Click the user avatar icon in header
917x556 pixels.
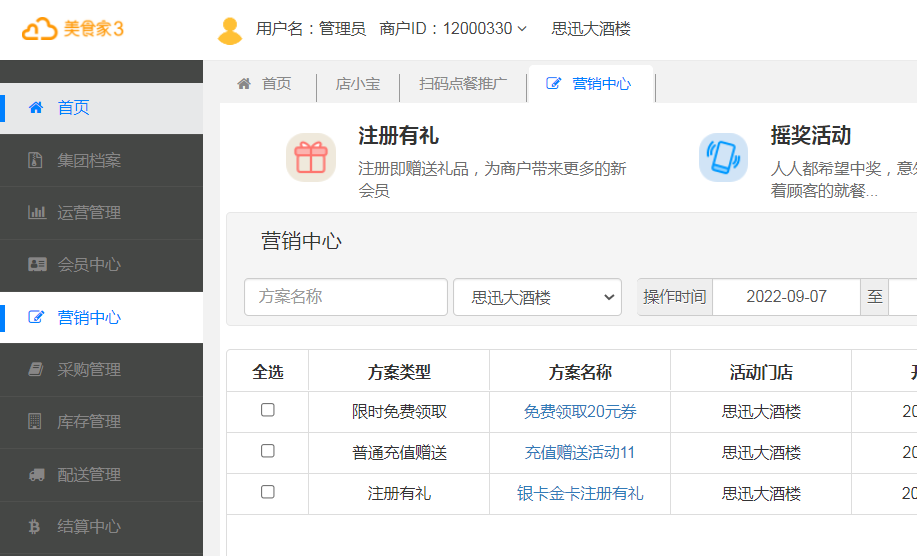click(x=230, y=30)
